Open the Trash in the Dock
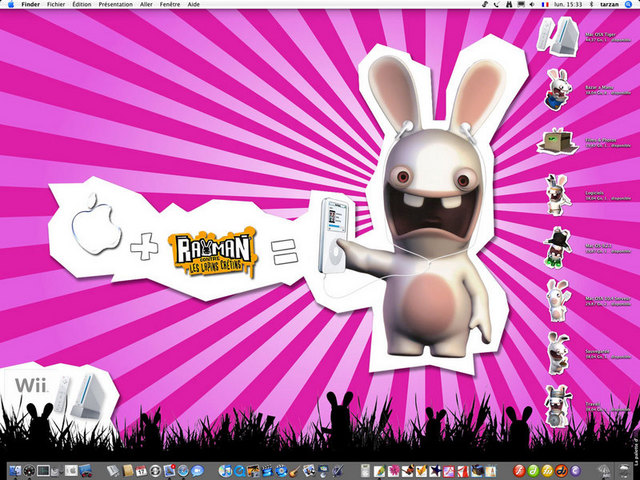Viewport: 640px width, 480px height. click(624, 471)
